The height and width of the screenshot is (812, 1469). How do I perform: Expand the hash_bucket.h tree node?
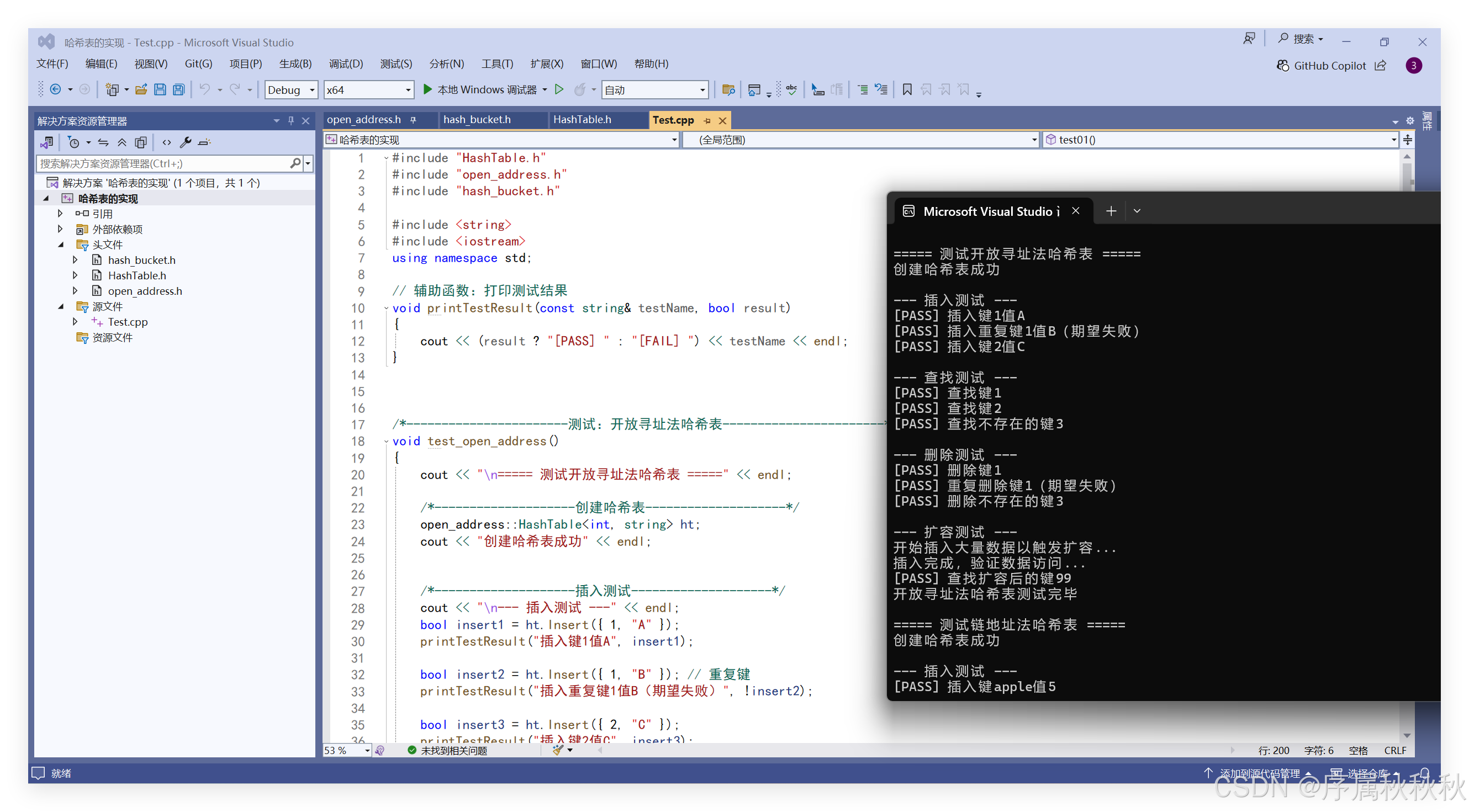[75, 260]
